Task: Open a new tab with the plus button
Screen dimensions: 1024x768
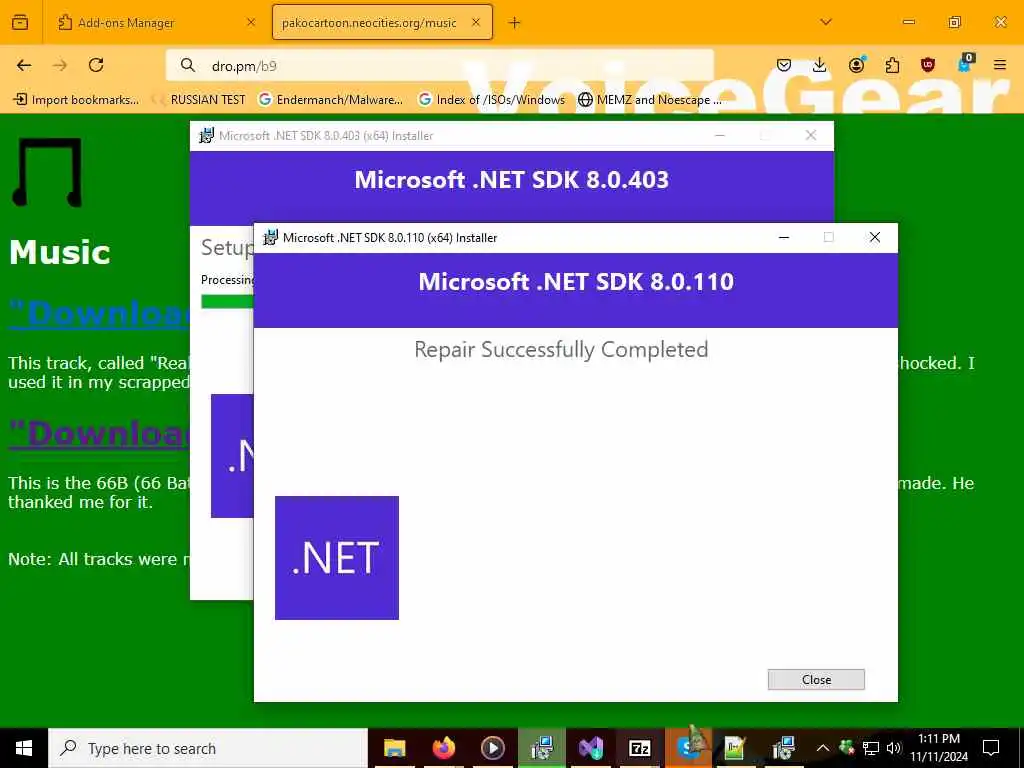Action: click(515, 23)
